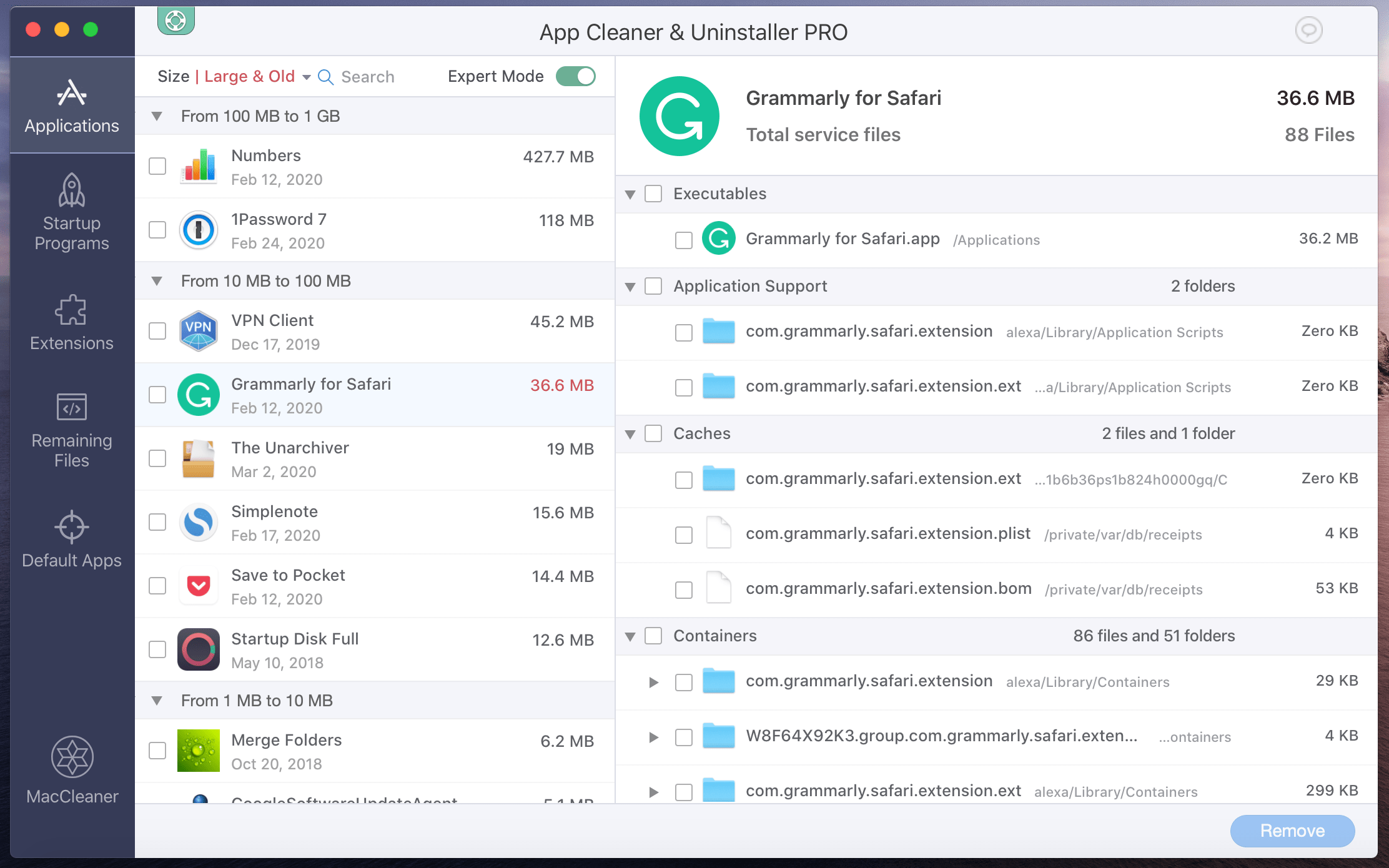
Task: Select the Merge Folders row
Action: pyautogui.click(x=375, y=751)
